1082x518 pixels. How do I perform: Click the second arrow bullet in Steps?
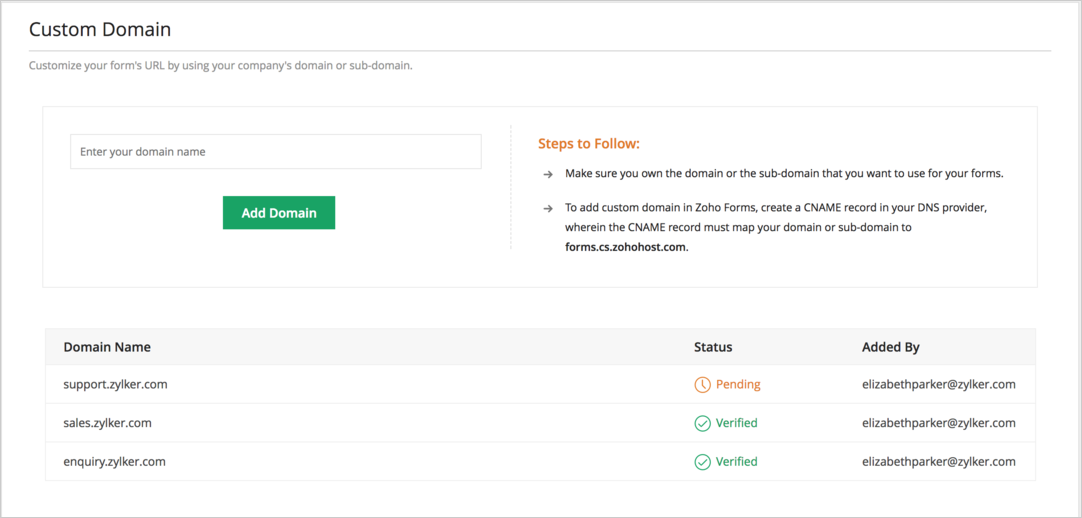click(548, 209)
